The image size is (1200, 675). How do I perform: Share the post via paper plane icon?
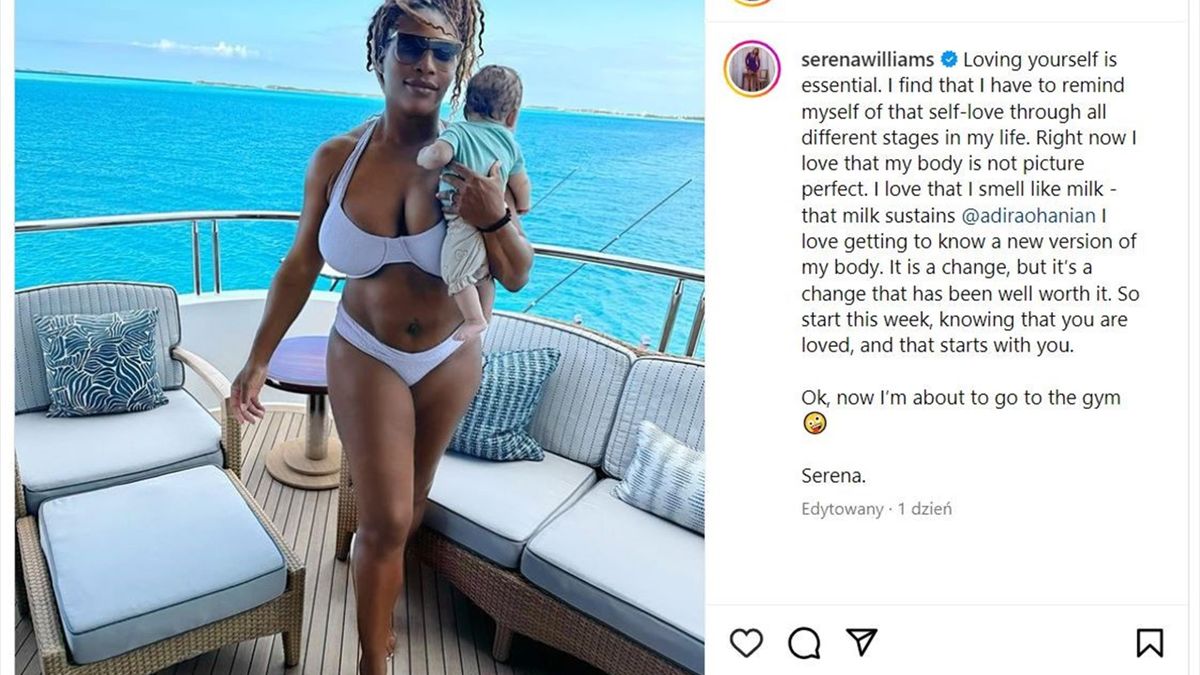tap(862, 642)
